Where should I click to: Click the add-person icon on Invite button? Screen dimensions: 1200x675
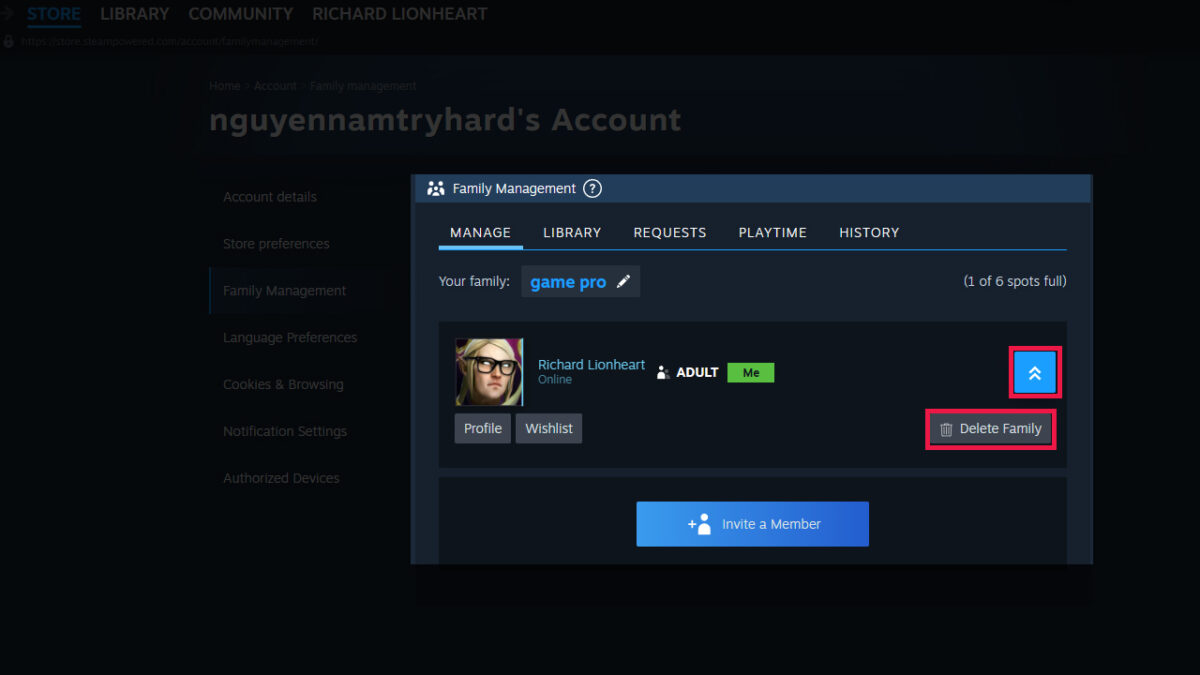pos(699,524)
